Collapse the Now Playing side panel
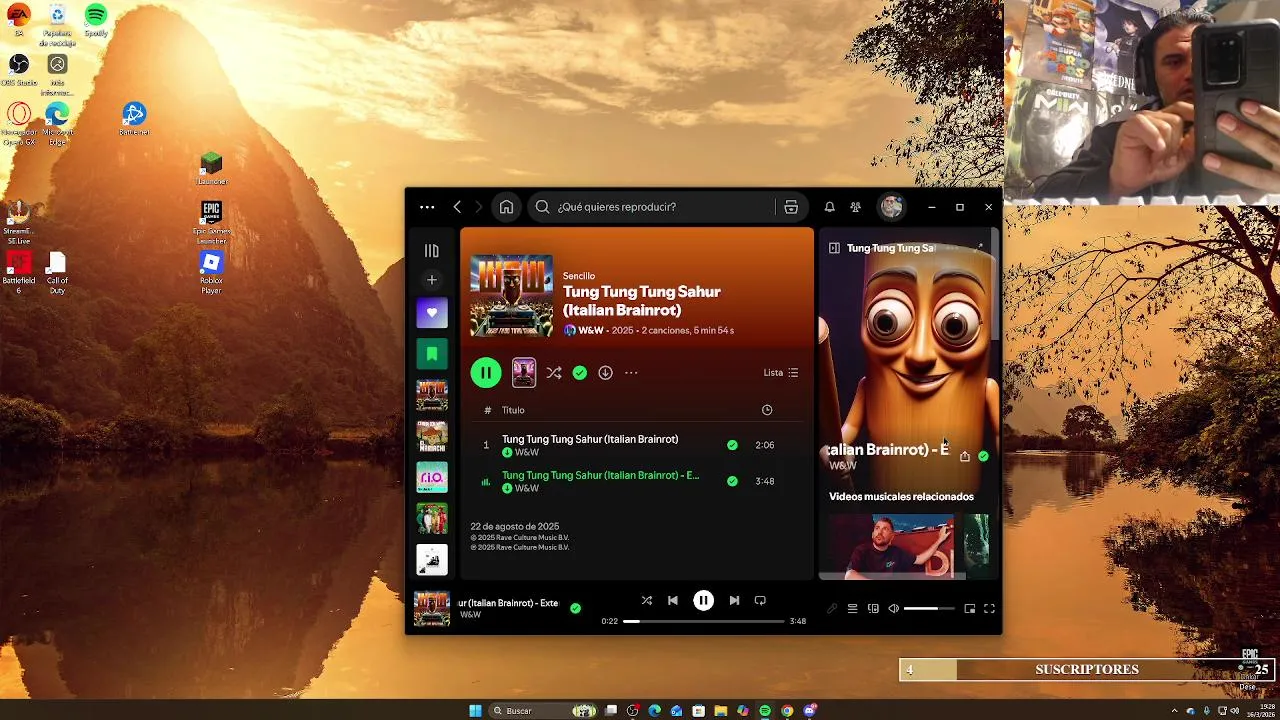 coord(834,248)
